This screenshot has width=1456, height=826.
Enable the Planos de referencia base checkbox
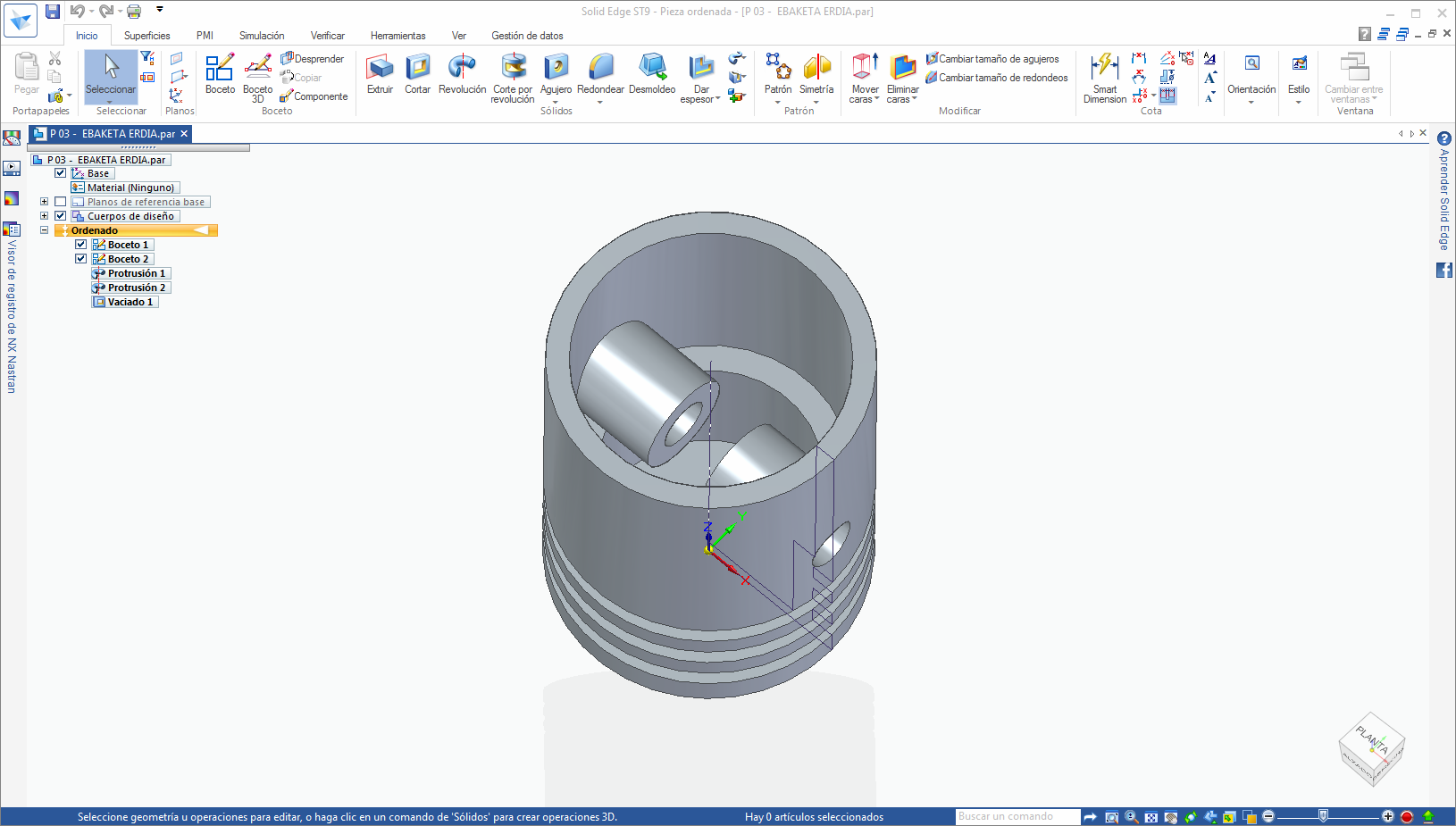click(61, 202)
